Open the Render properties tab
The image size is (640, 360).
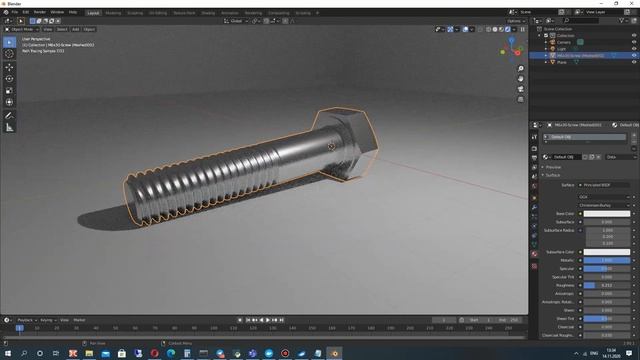tap(534, 149)
